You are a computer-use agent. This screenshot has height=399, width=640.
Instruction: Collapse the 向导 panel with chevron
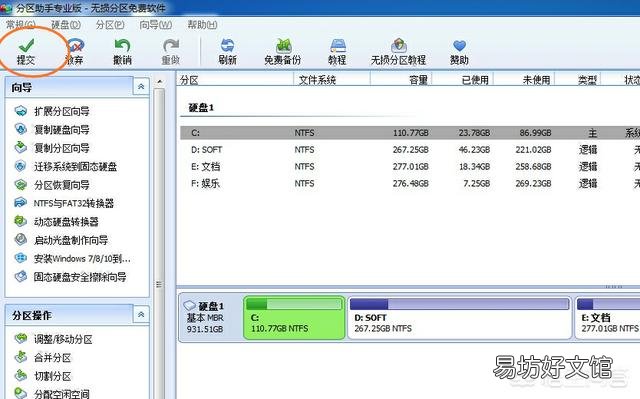coord(141,86)
